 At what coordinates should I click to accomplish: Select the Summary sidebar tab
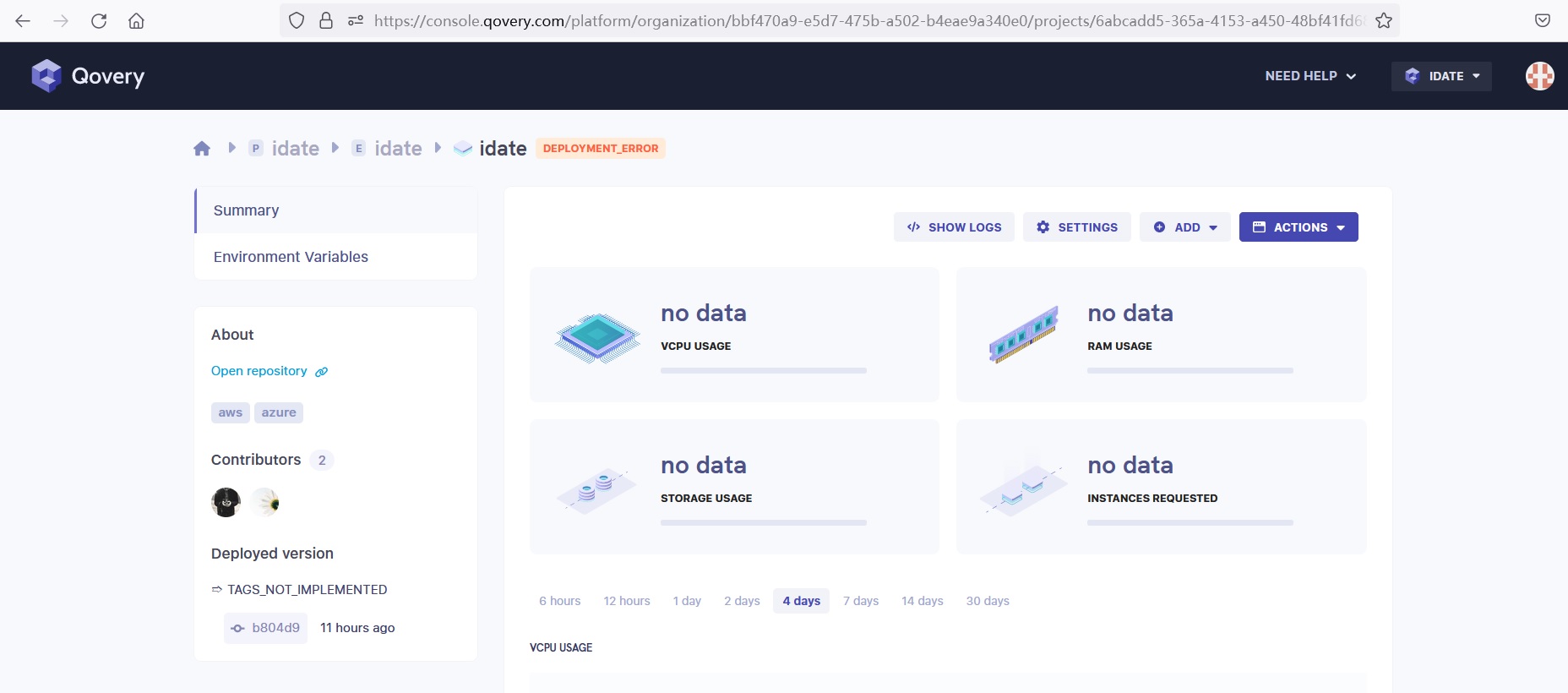[336, 210]
